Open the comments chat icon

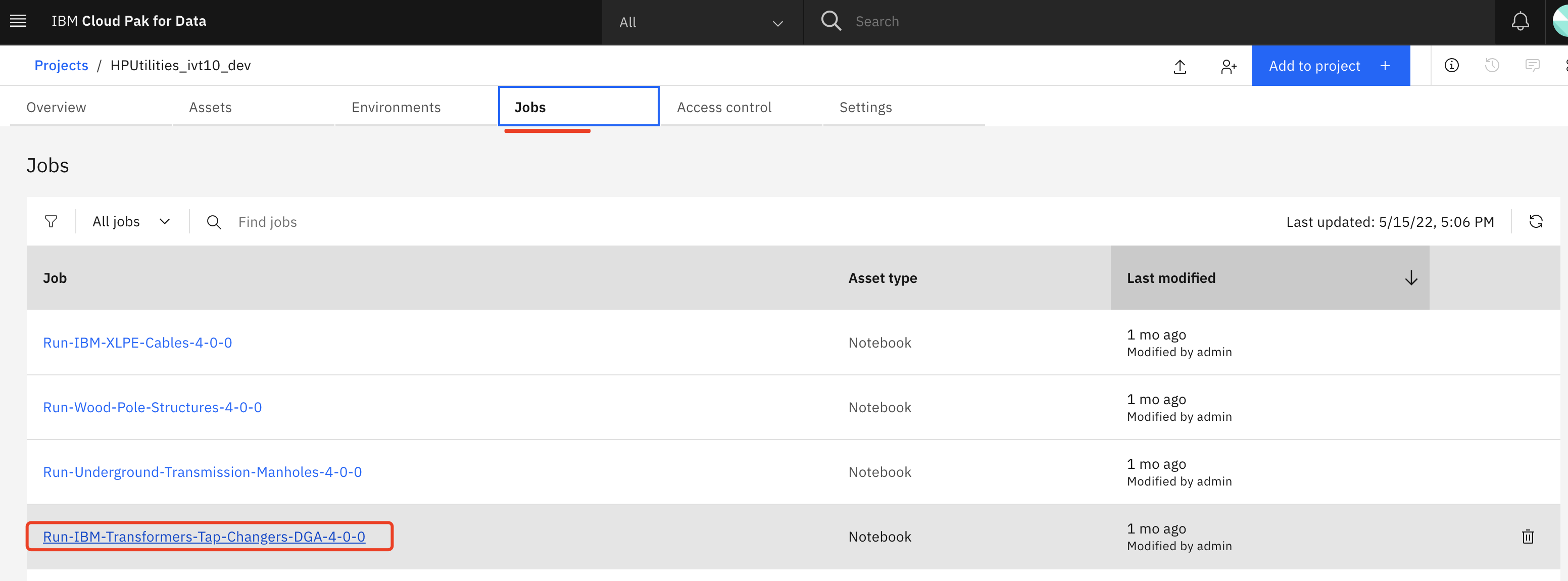[x=1532, y=65]
